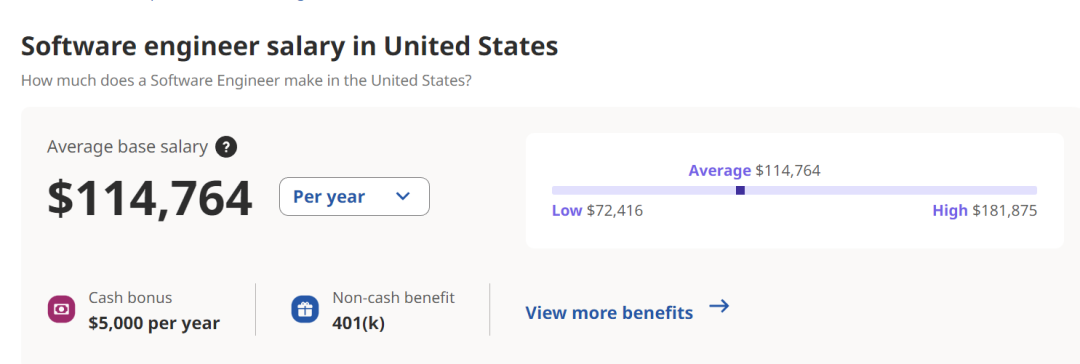Click the Average $114,764 label above bar
This screenshot has height=364, width=1080.
754,170
